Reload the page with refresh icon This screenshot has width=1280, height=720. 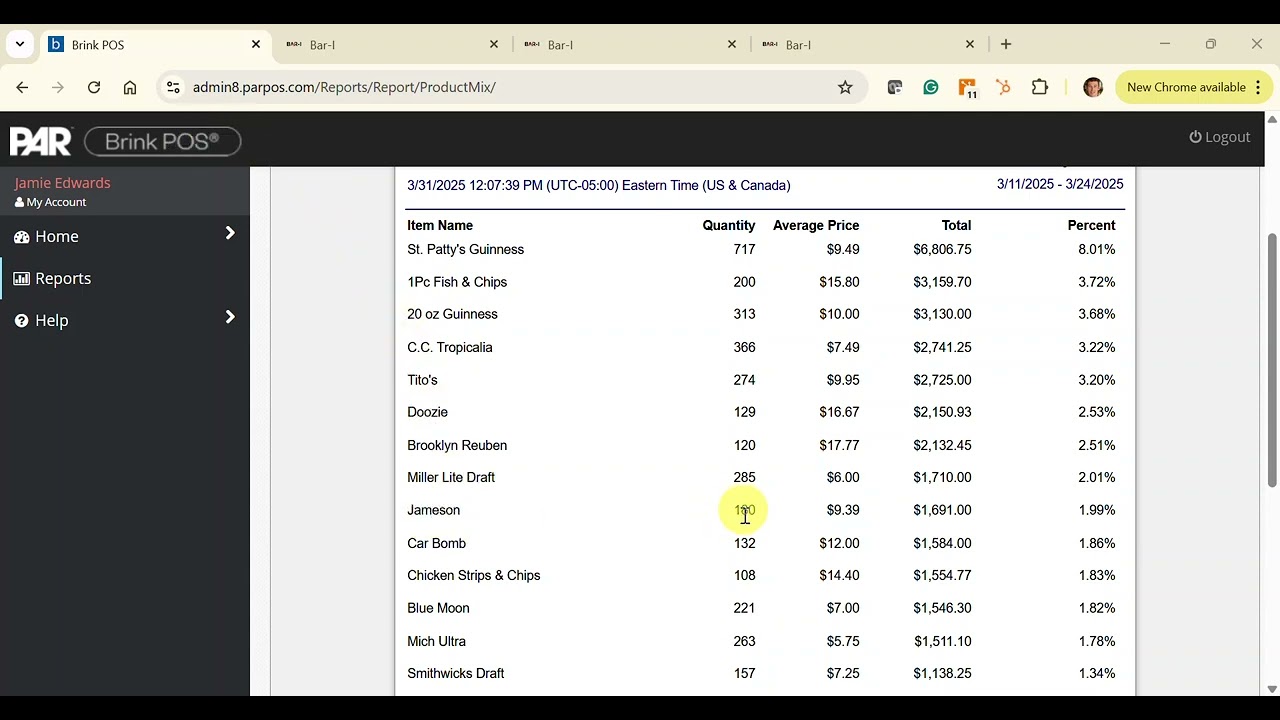click(x=94, y=88)
